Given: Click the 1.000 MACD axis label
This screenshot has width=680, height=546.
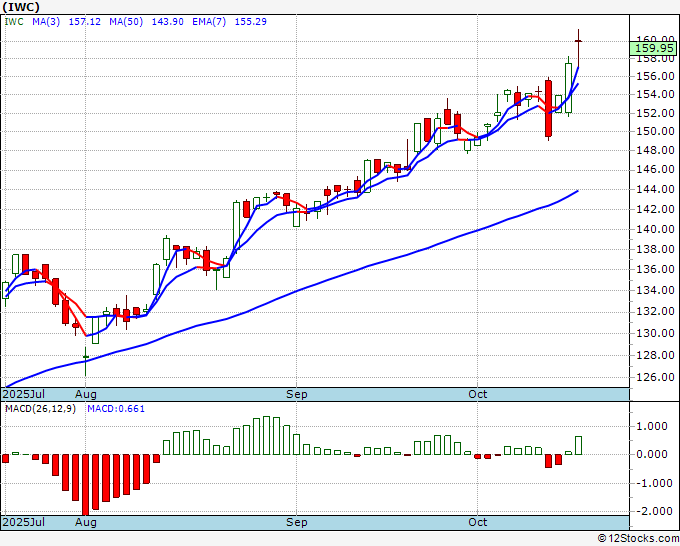Looking at the screenshot, I should pyautogui.click(x=653, y=426).
